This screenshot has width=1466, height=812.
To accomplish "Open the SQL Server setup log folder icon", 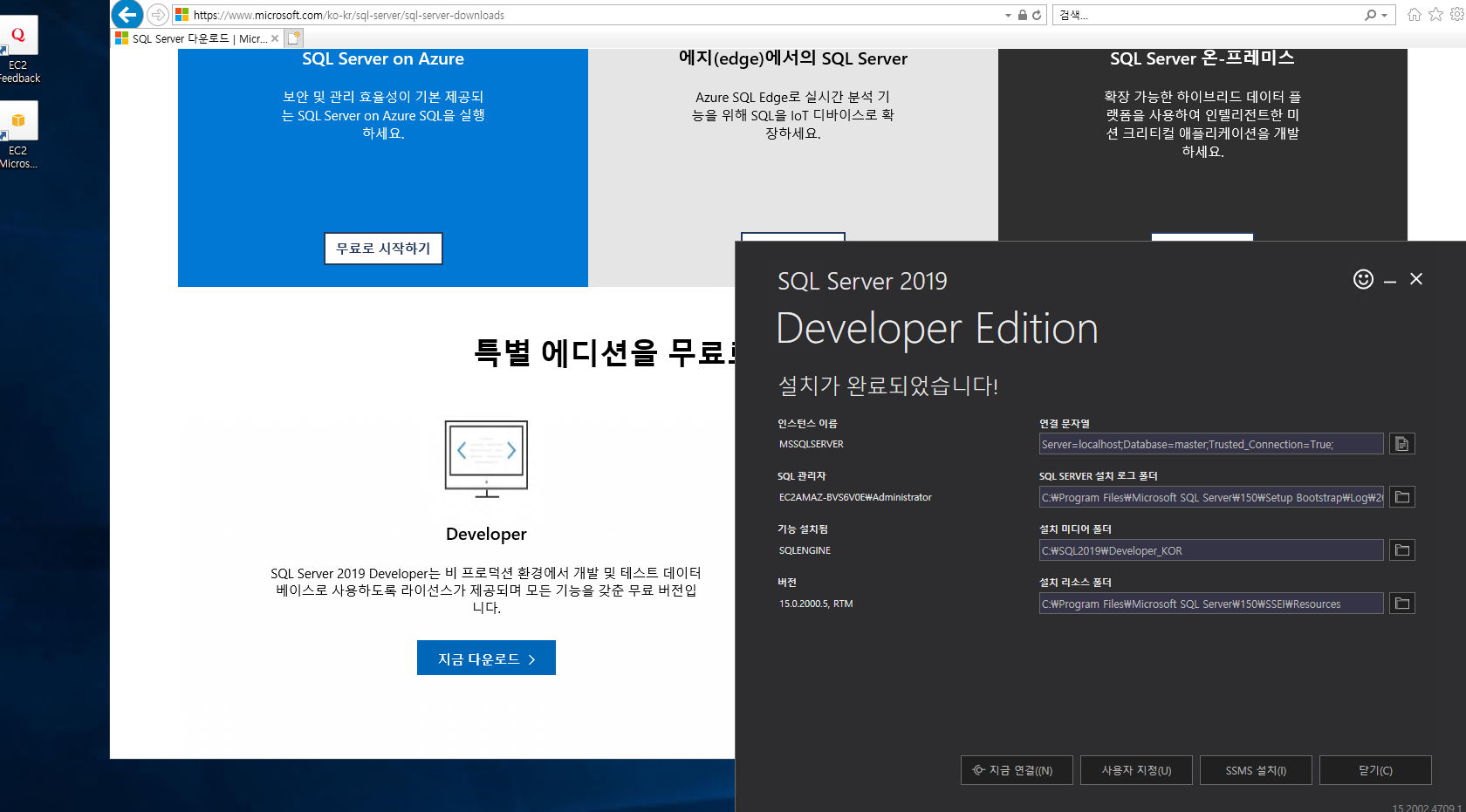I will pyautogui.click(x=1401, y=497).
